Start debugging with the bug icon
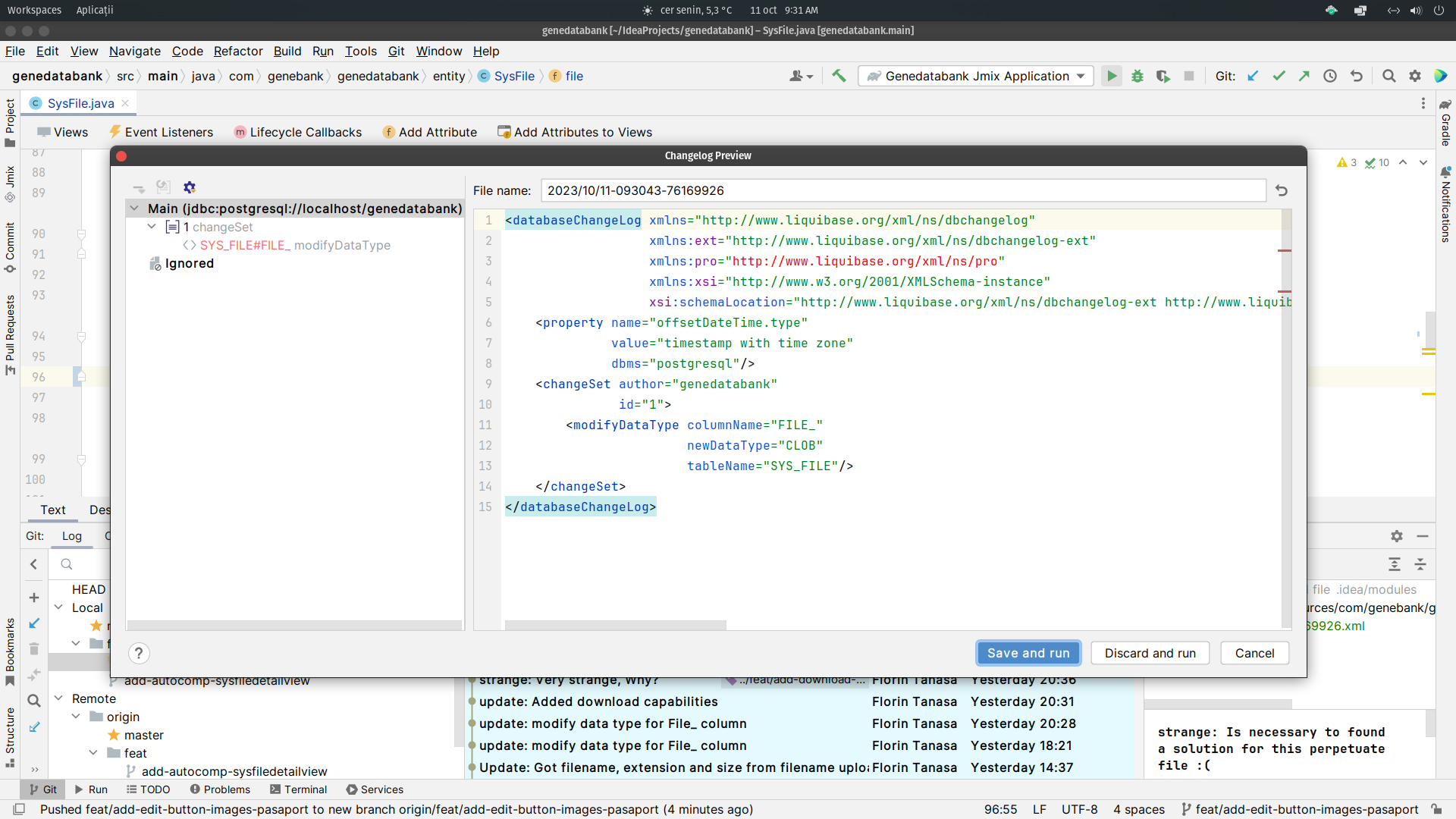Viewport: 1456px width, 819px height. [1137, 76]
